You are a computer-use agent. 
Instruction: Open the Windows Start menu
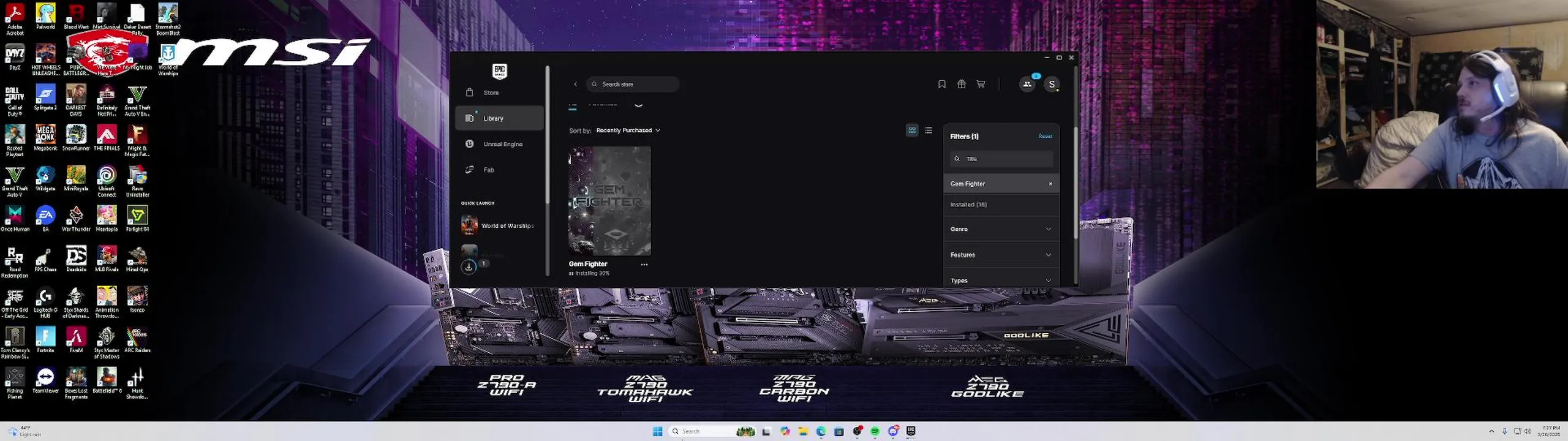point(657,431)
